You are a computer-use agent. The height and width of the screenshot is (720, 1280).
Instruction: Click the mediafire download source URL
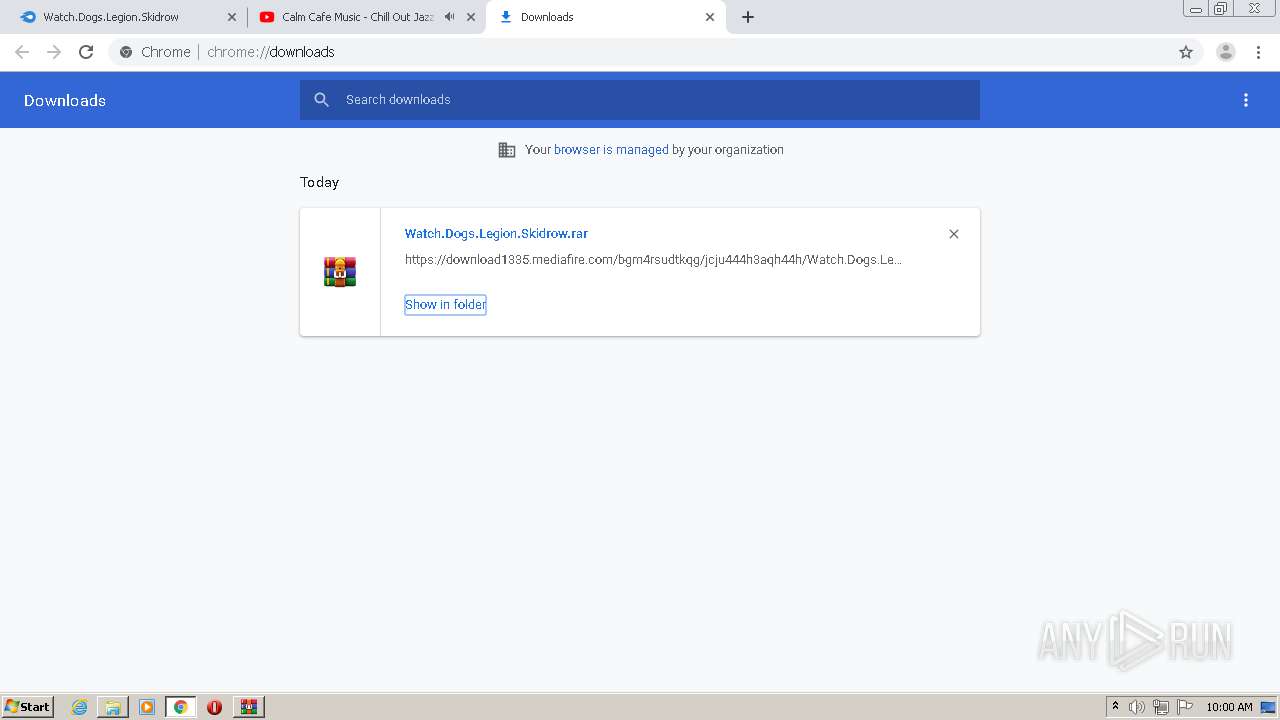coord(653,260)
